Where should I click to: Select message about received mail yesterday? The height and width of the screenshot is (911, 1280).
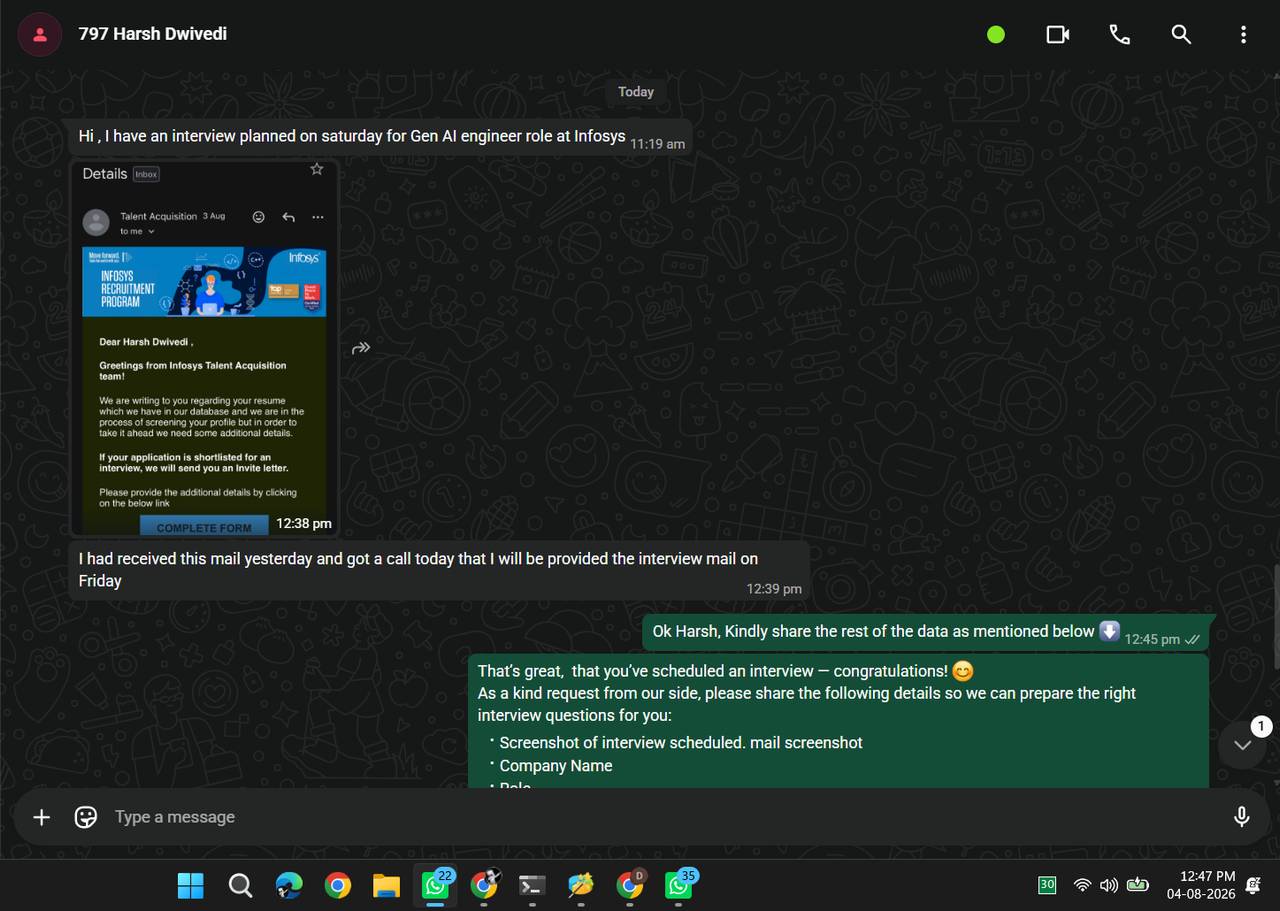tap(440, 570)
